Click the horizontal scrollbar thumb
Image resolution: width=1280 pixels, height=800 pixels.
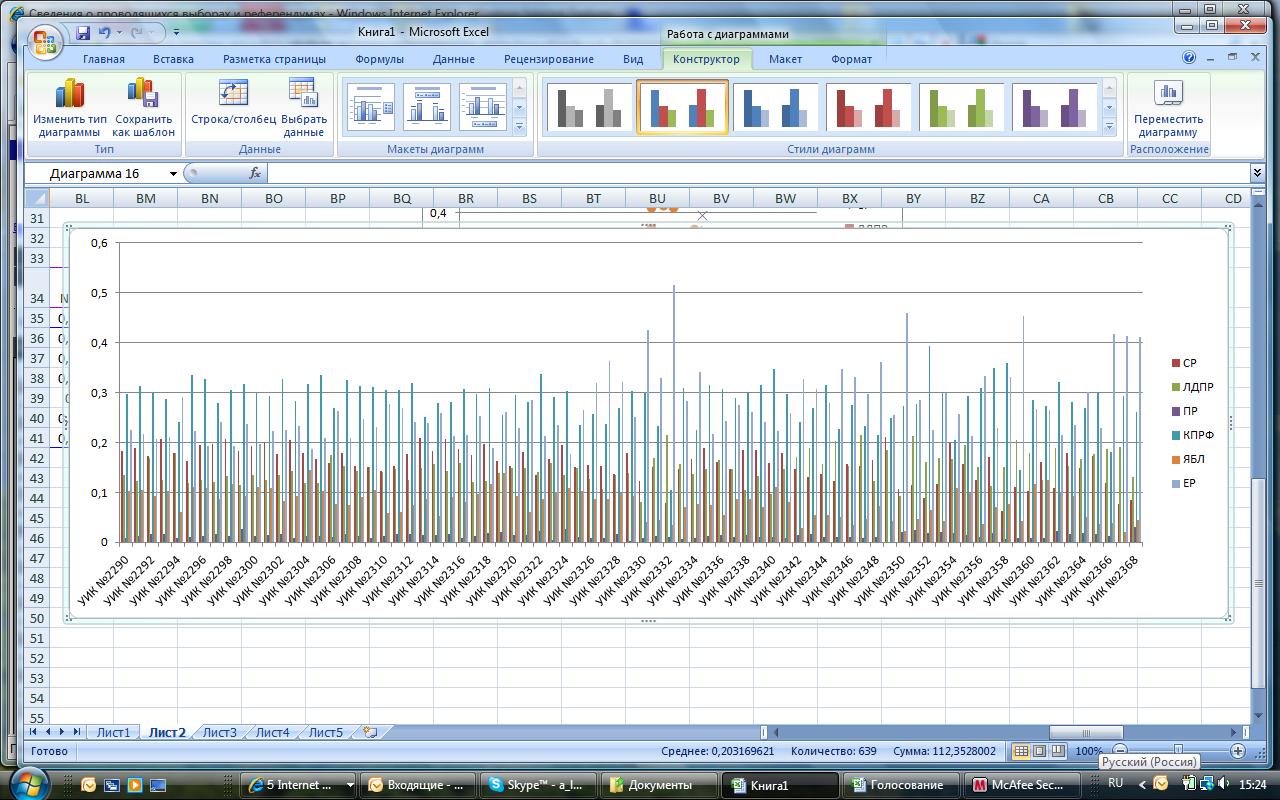coord(1086,732)
